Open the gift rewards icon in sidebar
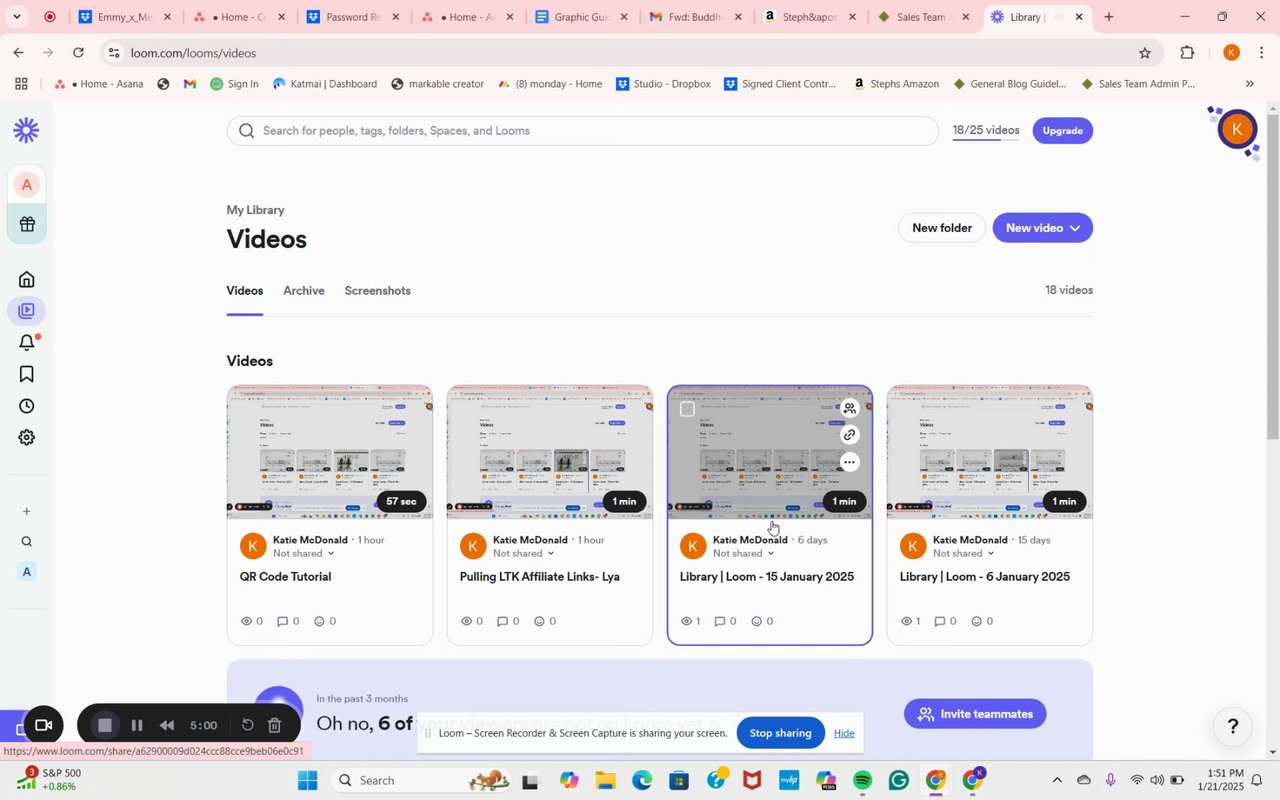 point(27,224)
